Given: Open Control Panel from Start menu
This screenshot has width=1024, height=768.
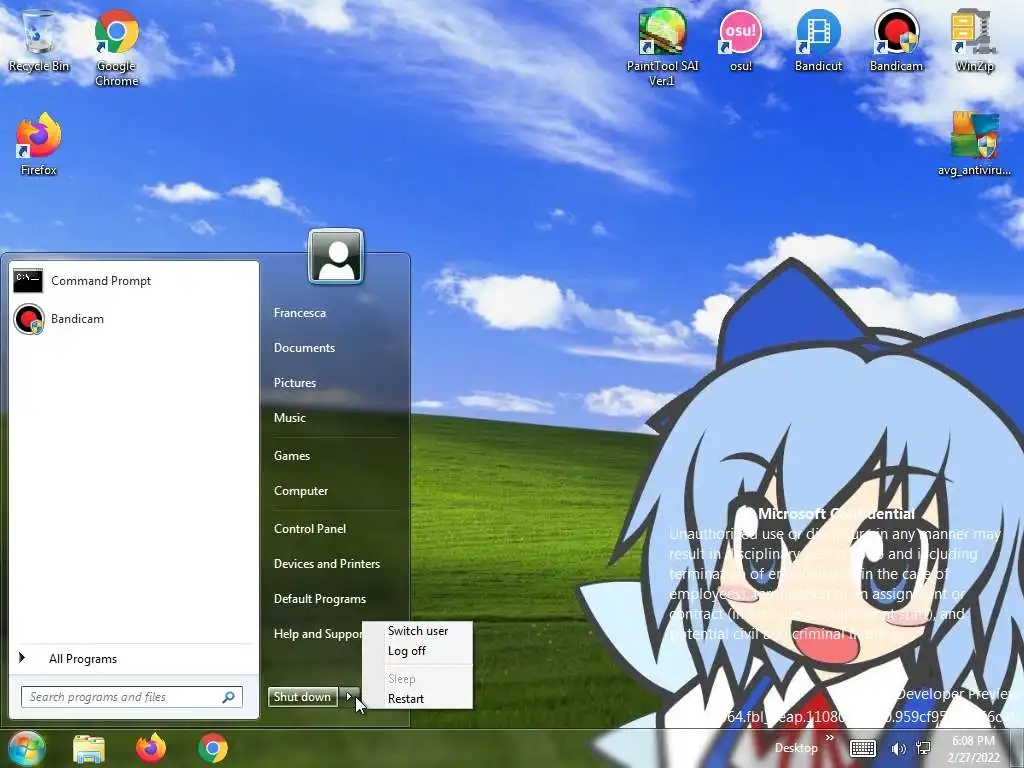Looking at the screenshot, I should (310, 529).
